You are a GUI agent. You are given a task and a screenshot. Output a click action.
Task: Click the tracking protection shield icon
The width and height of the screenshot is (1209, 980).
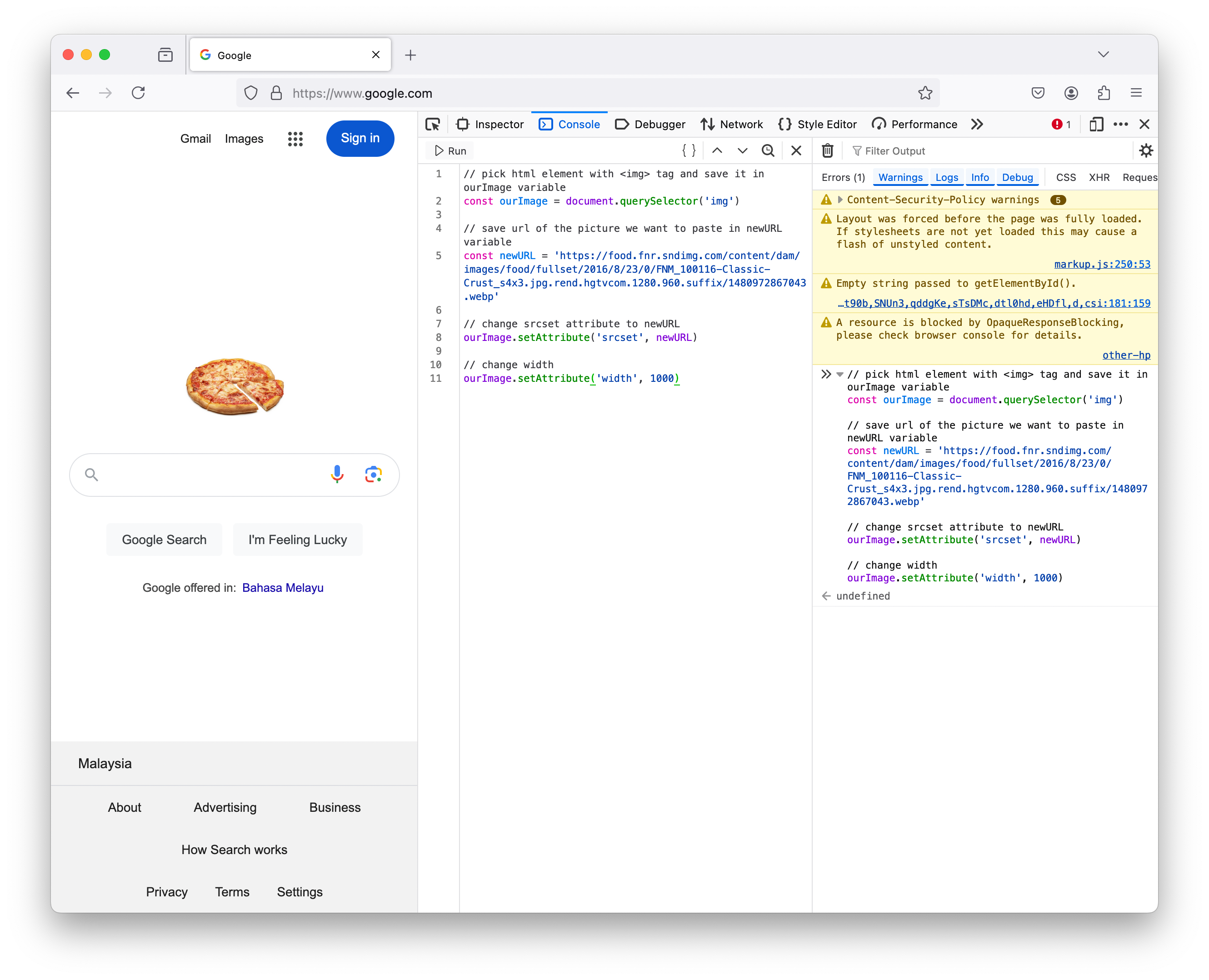pos(251,93)
